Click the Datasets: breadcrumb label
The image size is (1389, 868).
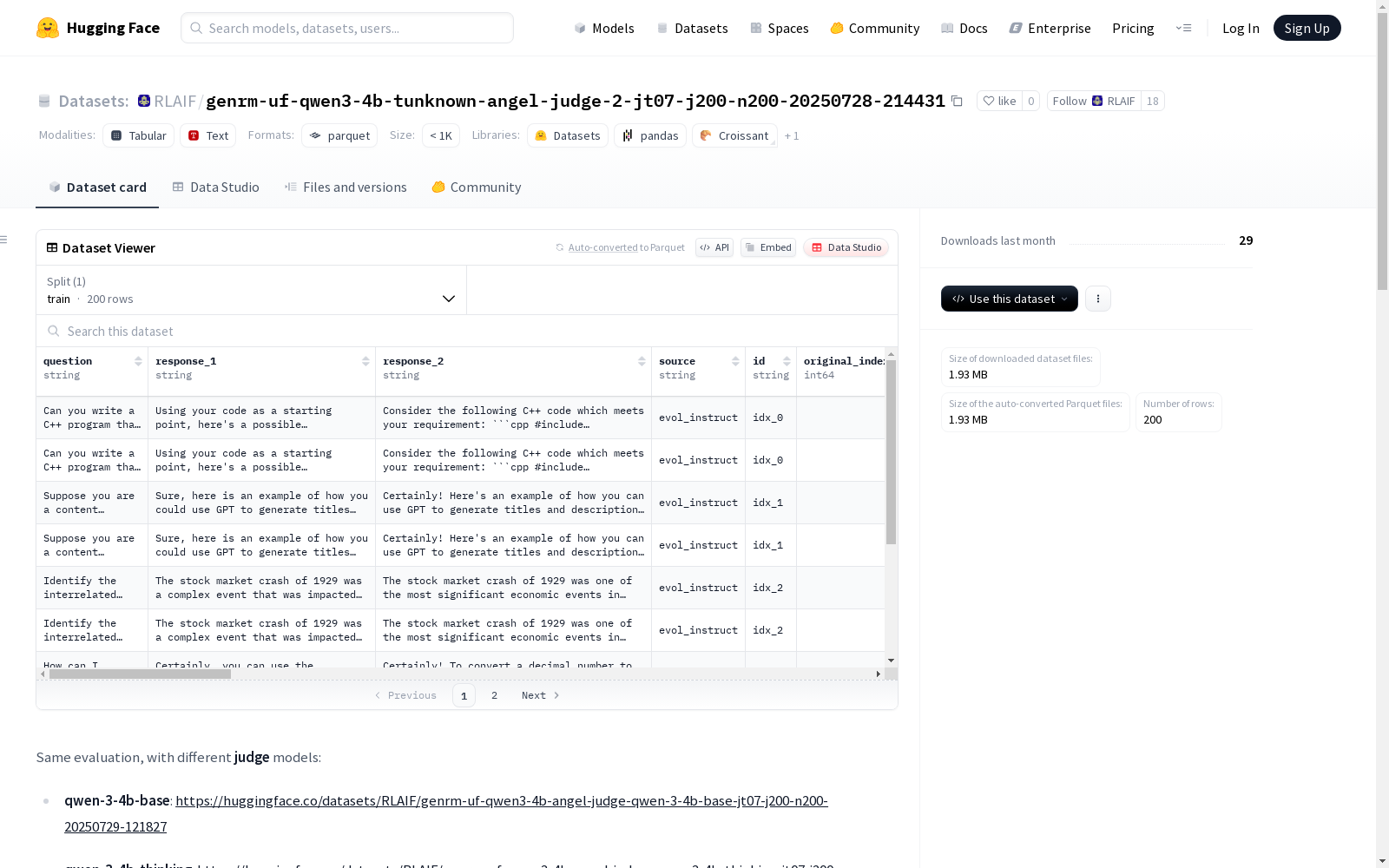pyautogui.click(x=93, y=101)
